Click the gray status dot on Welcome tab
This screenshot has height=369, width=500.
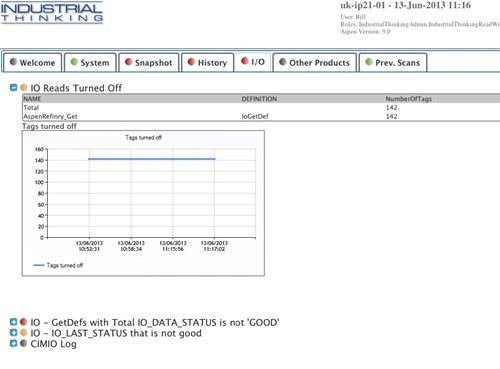(13, 62)
